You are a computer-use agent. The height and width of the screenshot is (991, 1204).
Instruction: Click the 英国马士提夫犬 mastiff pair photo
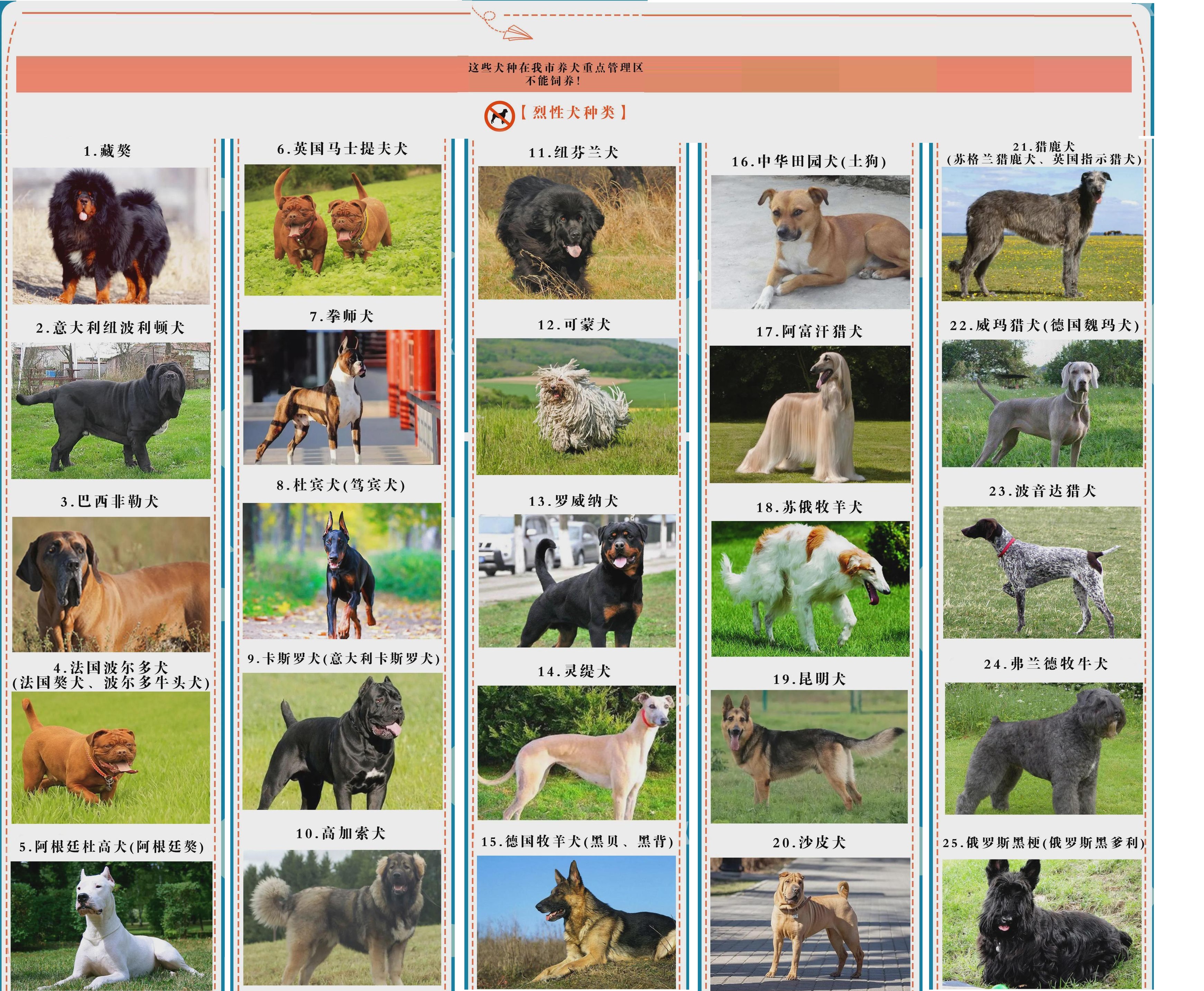point(342,230)
